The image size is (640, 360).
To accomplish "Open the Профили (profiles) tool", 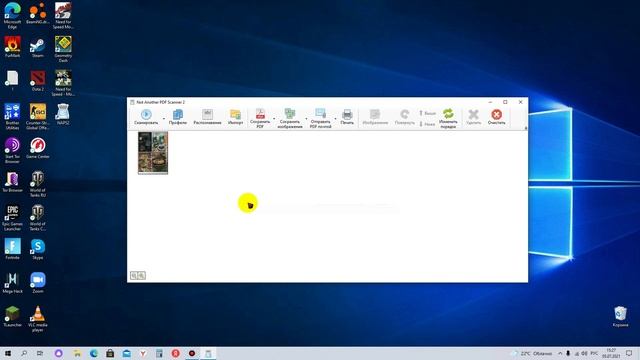I will 178,117.
